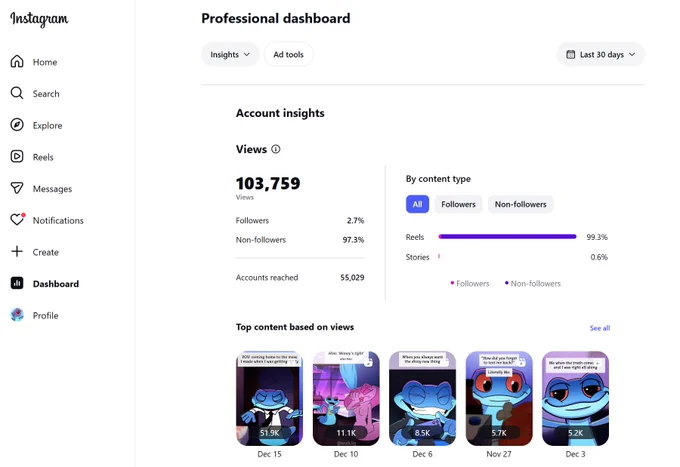Click the See all link

(x=600, y=328)
